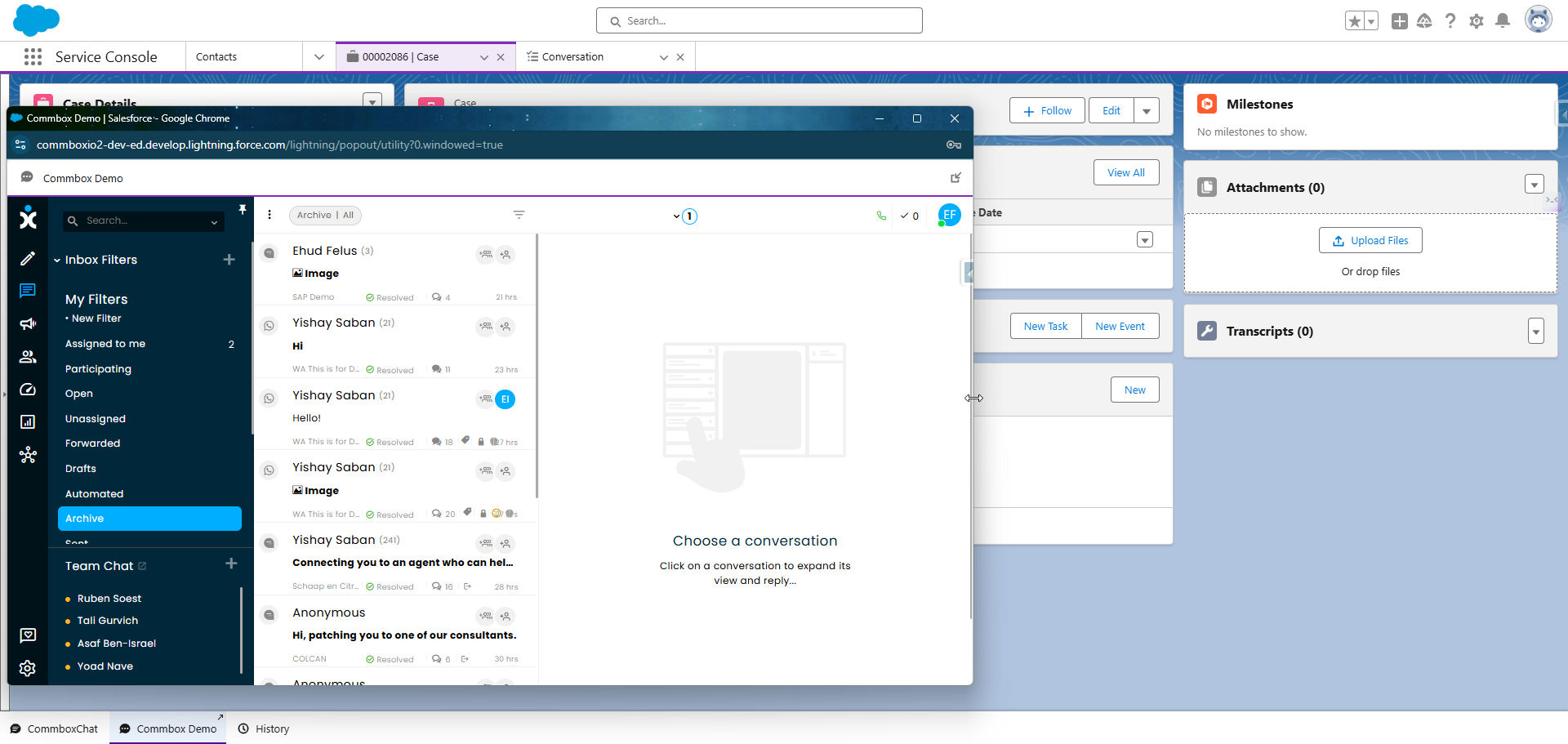Click the Archive | All filter chip
This screenshot has width=1568, height=744.
tap(325, 215)
